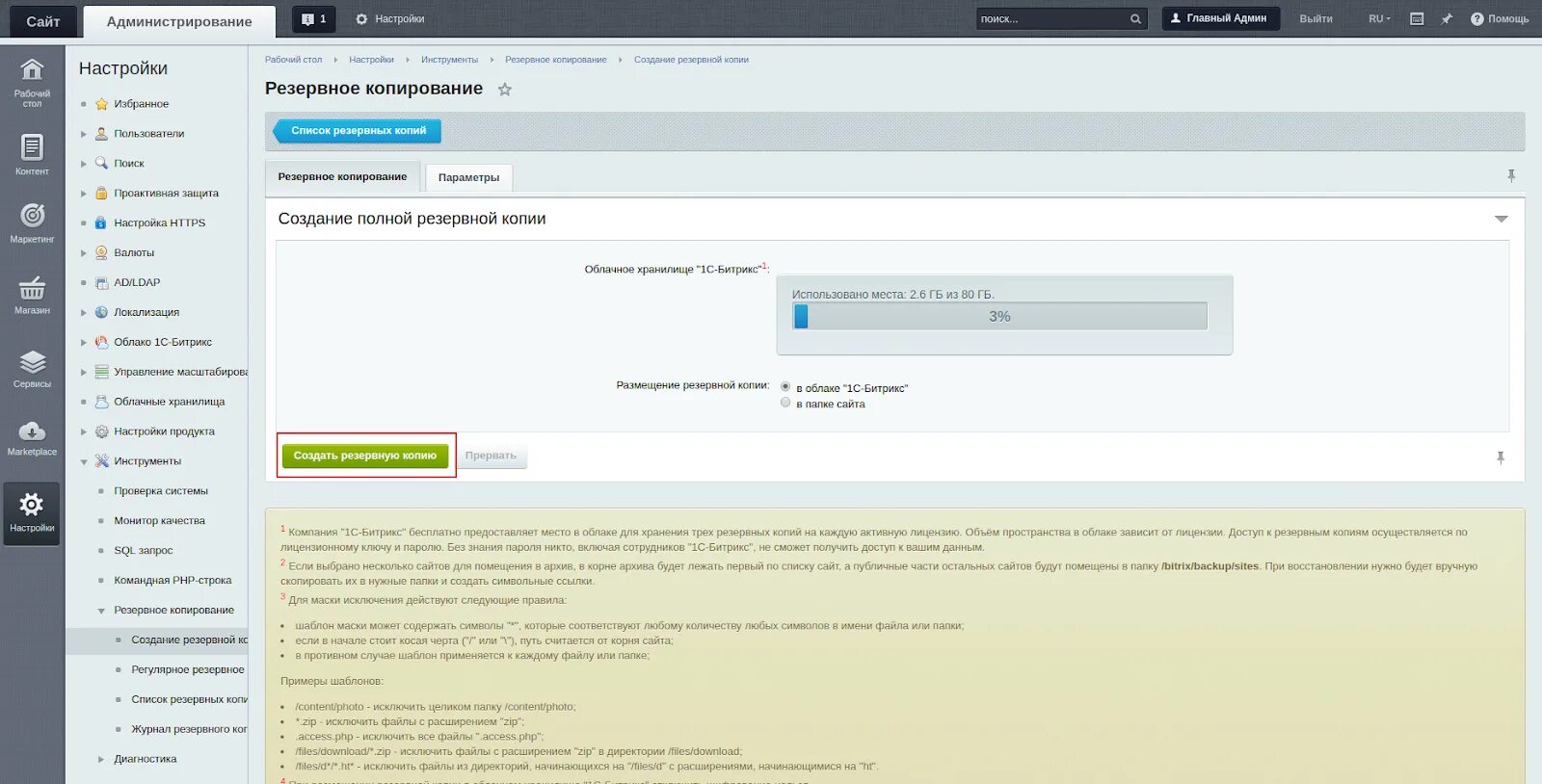Open Облако 1С-Битрикс in the tree
1542x784 pixels.
163,343
